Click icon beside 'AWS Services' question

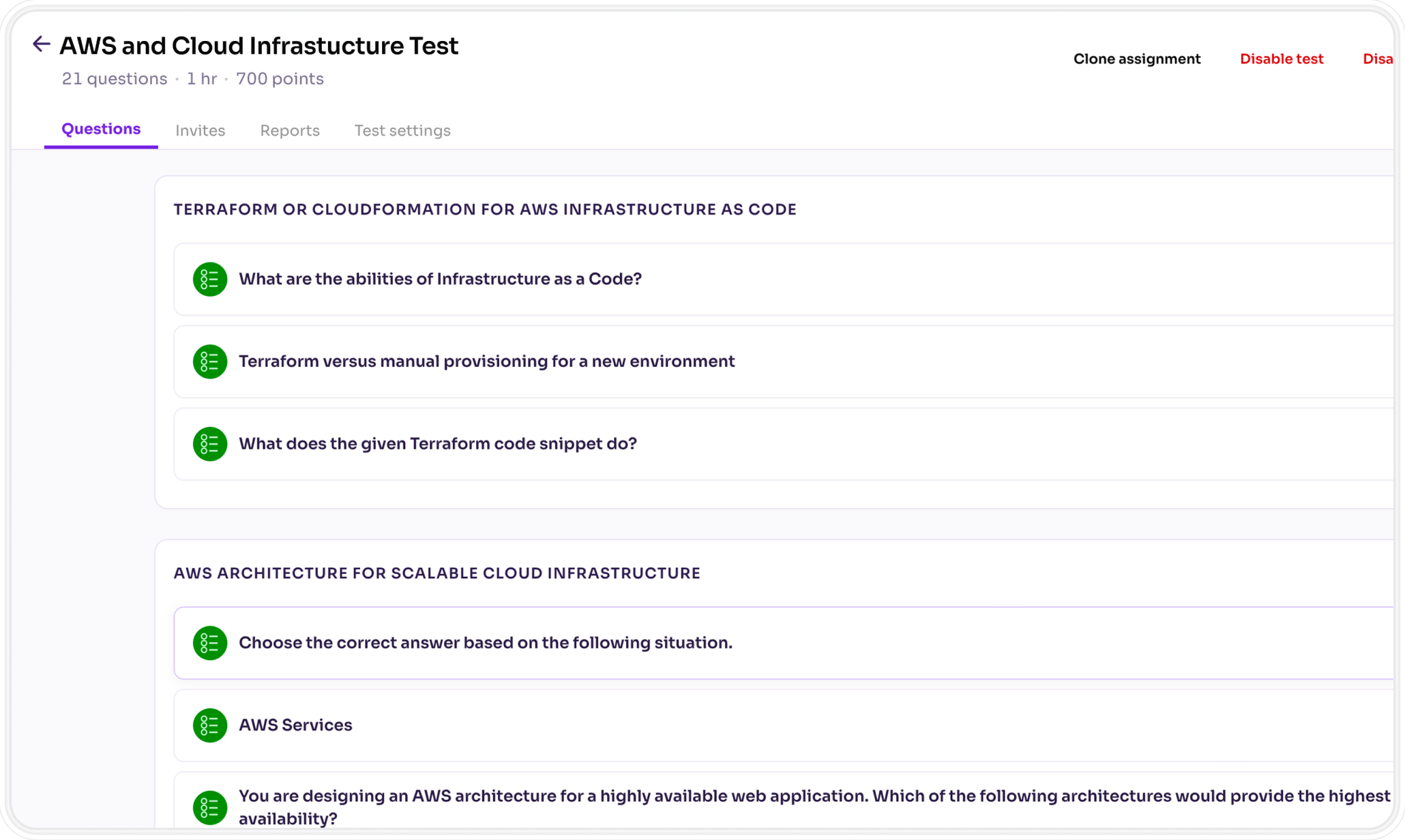[210, 725]
